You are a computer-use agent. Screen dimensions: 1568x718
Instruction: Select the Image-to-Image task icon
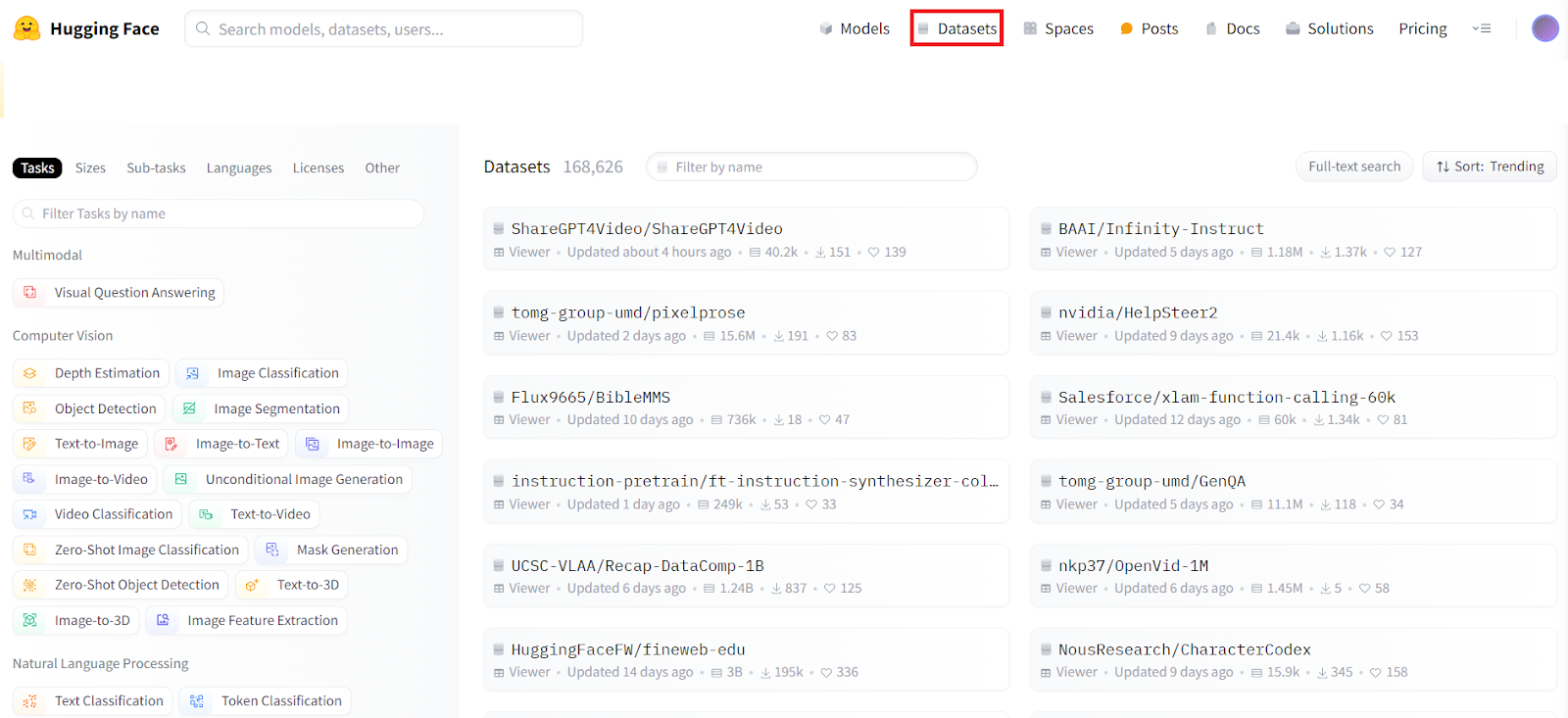pyautogui.click(x=313, y=444)
